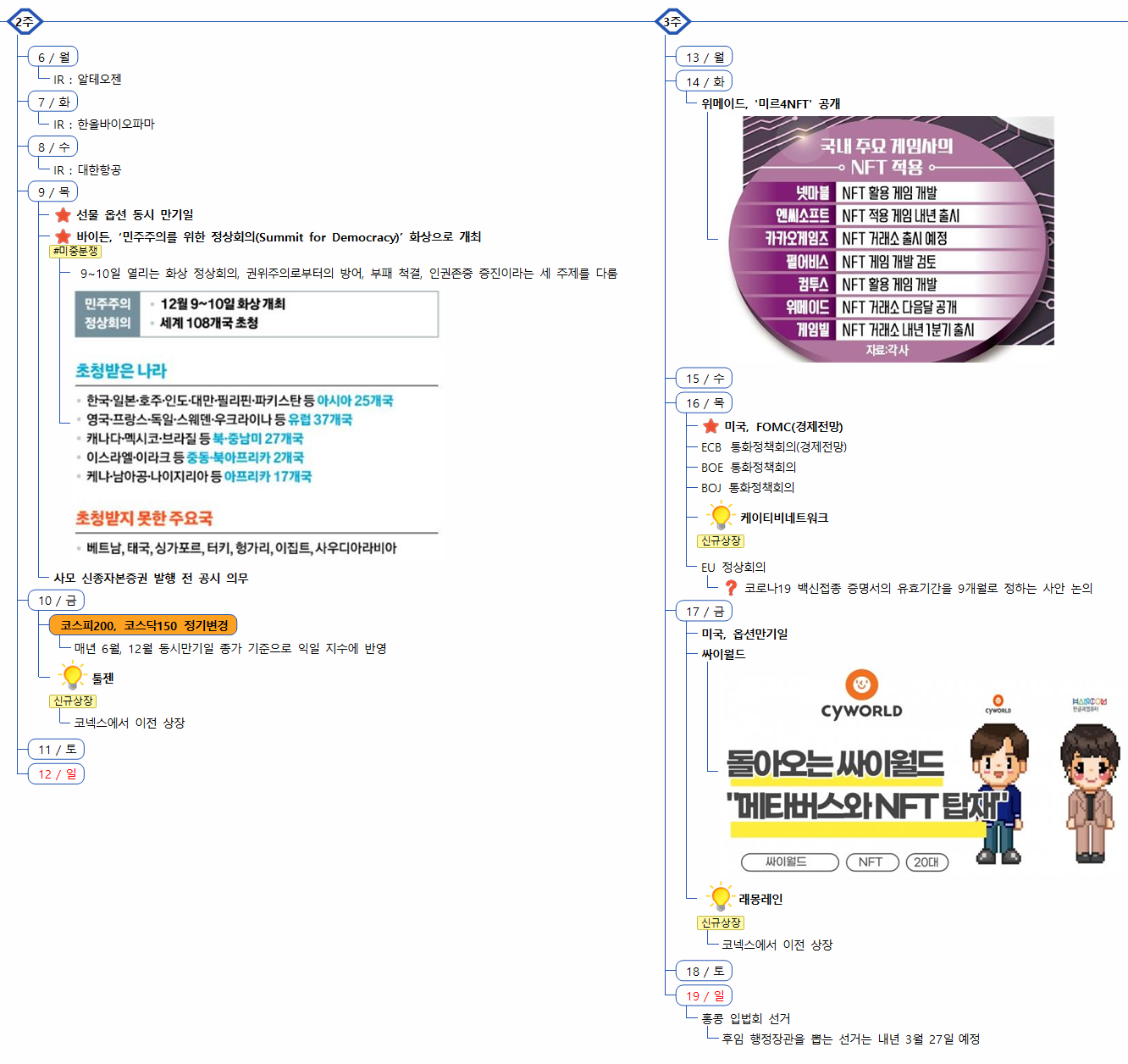Select the 2주 diamond week node
The height and width of the screenshot is (1064, 1128).
(25, 21)
